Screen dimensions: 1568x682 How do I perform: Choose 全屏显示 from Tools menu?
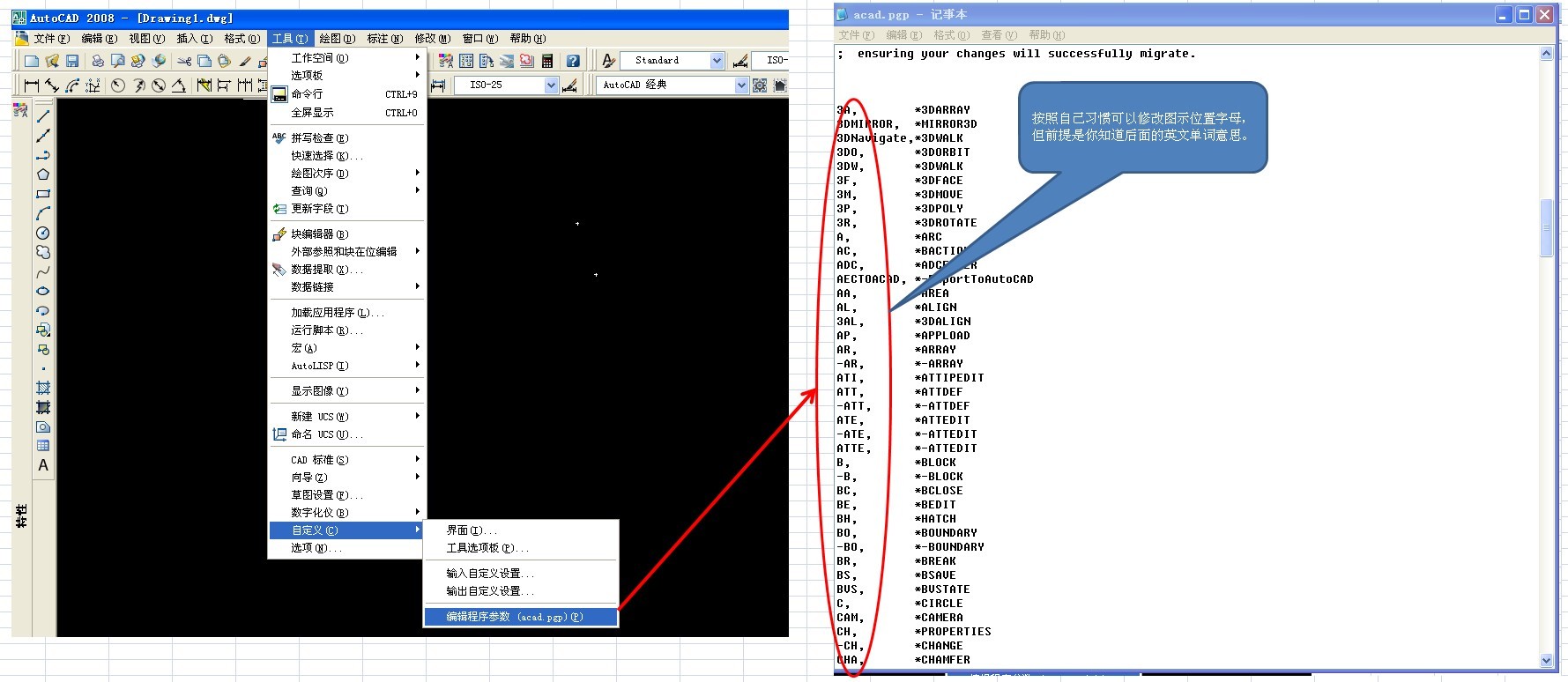(x=347, y=112)
